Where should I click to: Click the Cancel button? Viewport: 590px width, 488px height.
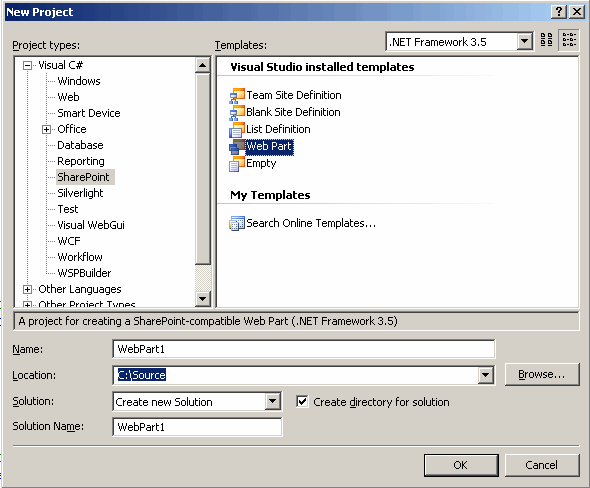click(x=542, y=465)
